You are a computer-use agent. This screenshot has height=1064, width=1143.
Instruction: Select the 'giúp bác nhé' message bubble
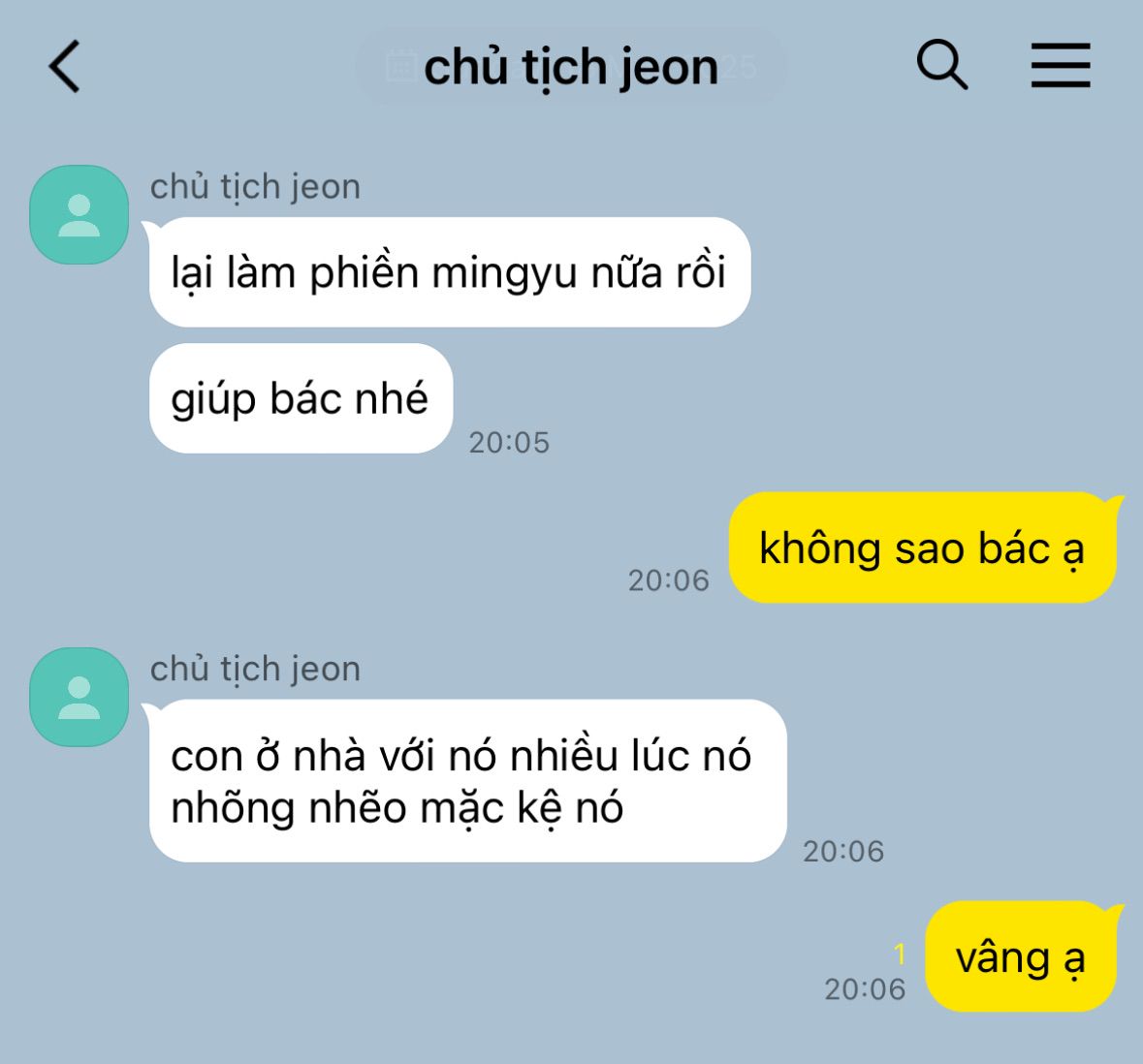pyautogui.click(x=302, y=398)
